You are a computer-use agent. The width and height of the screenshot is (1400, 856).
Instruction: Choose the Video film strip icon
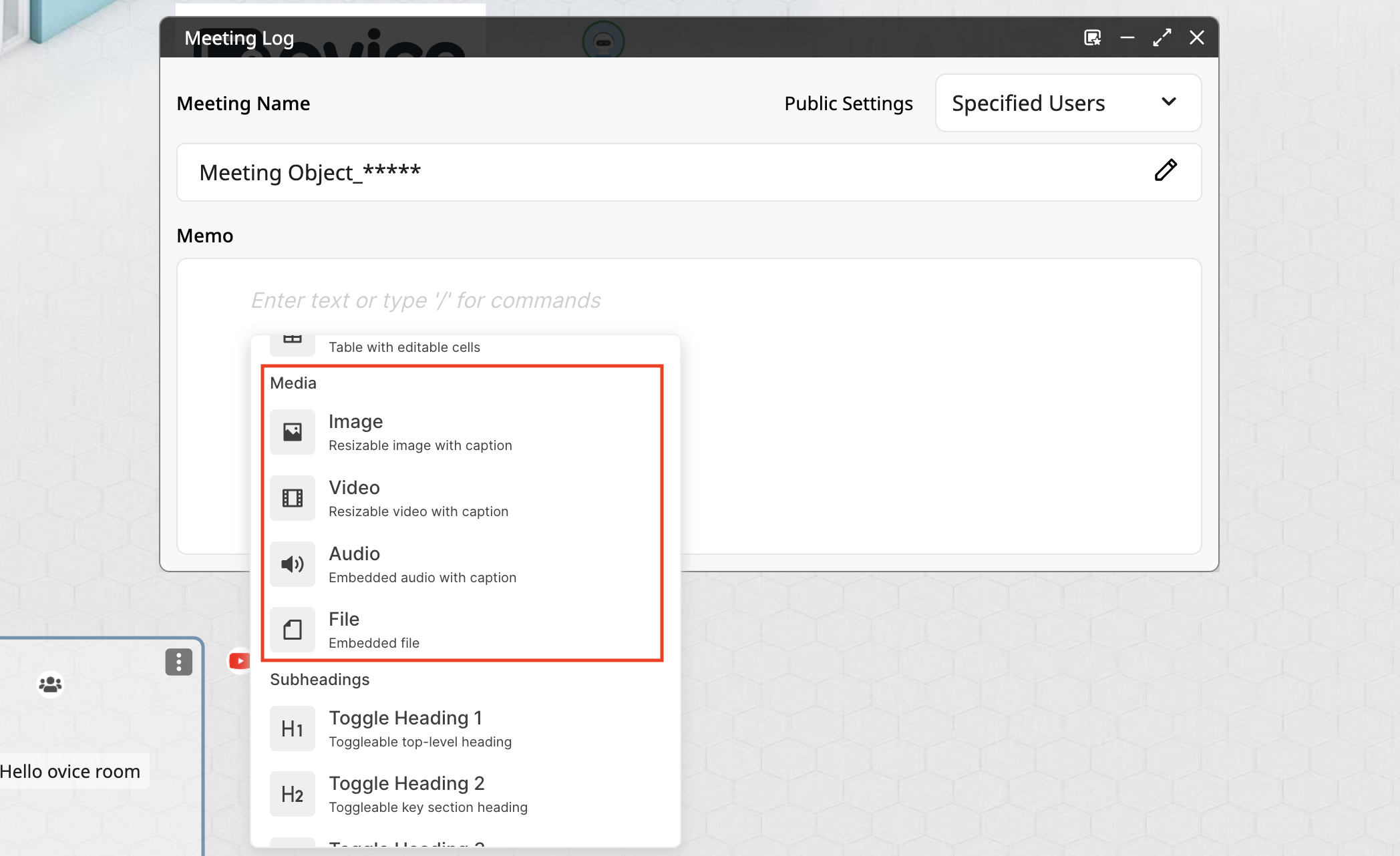(x=293, y=498)
